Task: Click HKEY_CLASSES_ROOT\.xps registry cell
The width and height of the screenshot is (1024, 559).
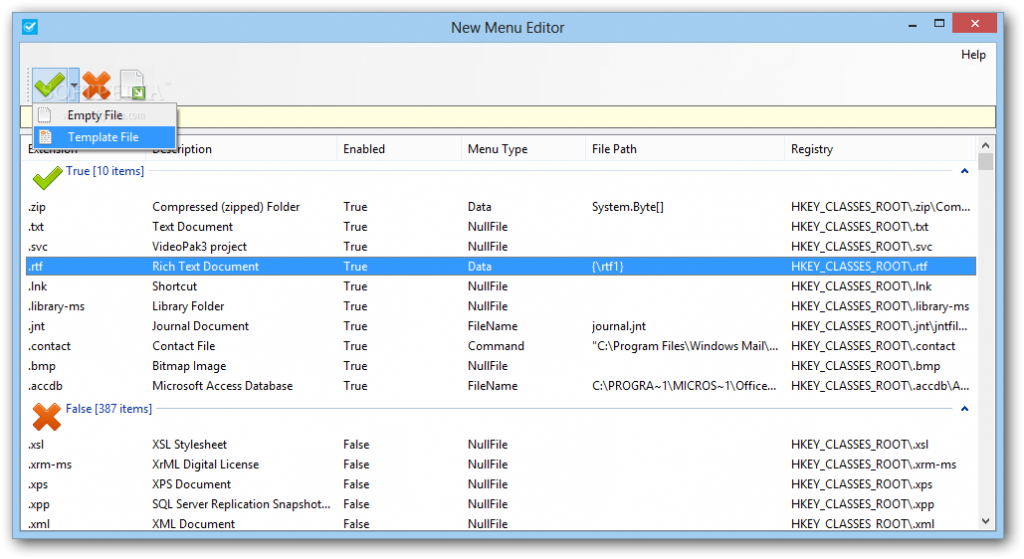Action: click(x=861, y=485)
